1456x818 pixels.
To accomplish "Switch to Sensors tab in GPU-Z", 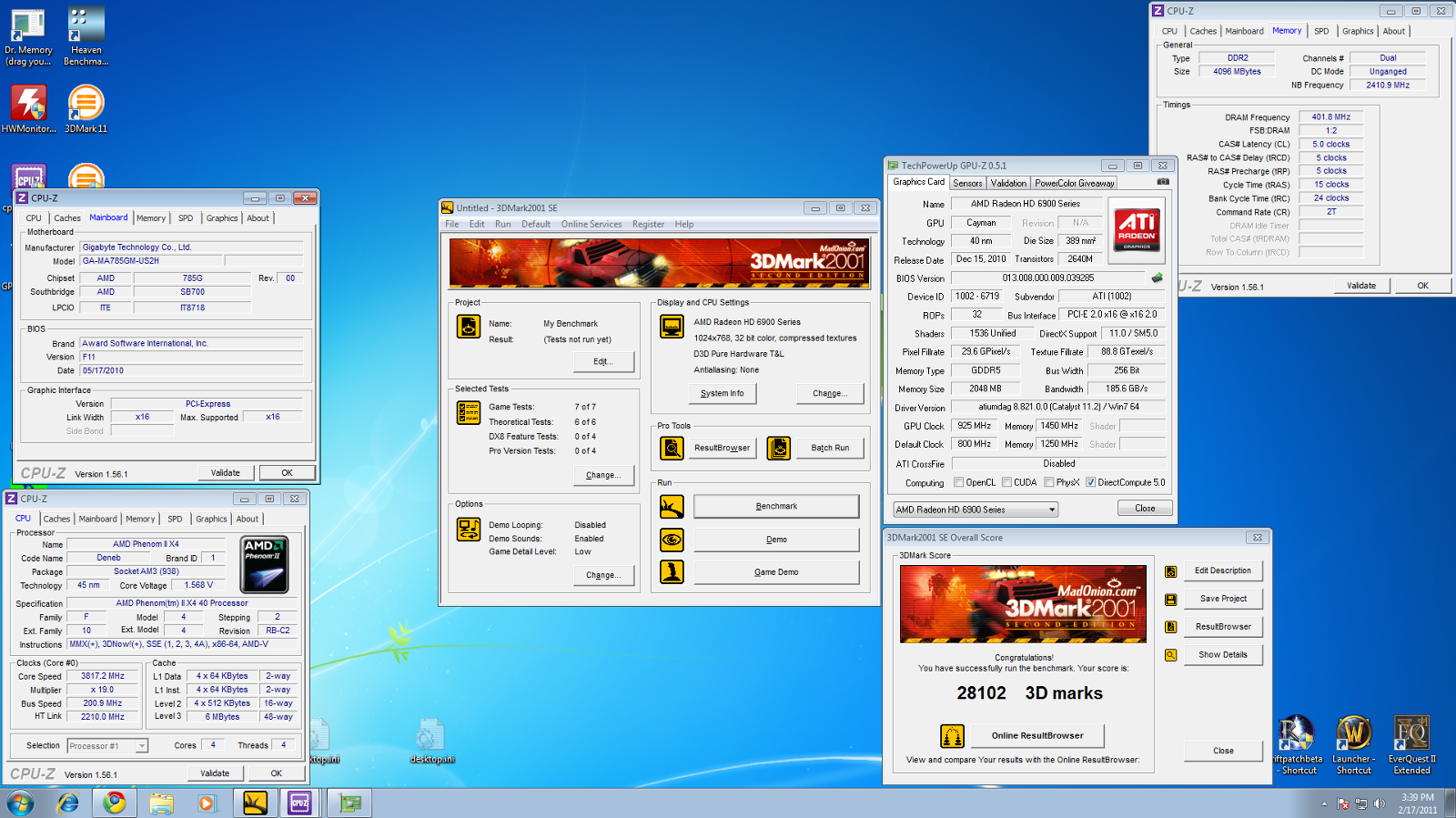I will pyautogui.click(x=967, y=183).
